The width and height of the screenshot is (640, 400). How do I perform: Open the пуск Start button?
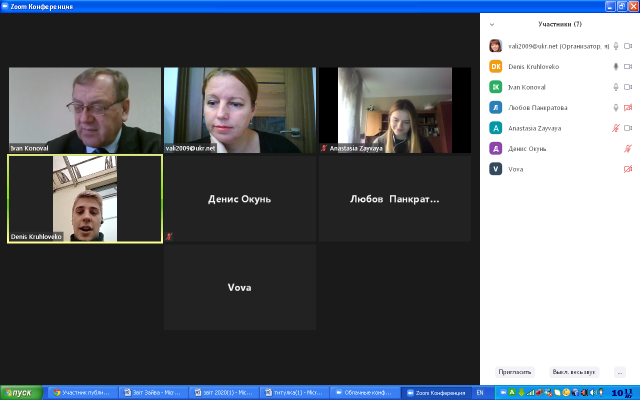click(x=21, y=393)
